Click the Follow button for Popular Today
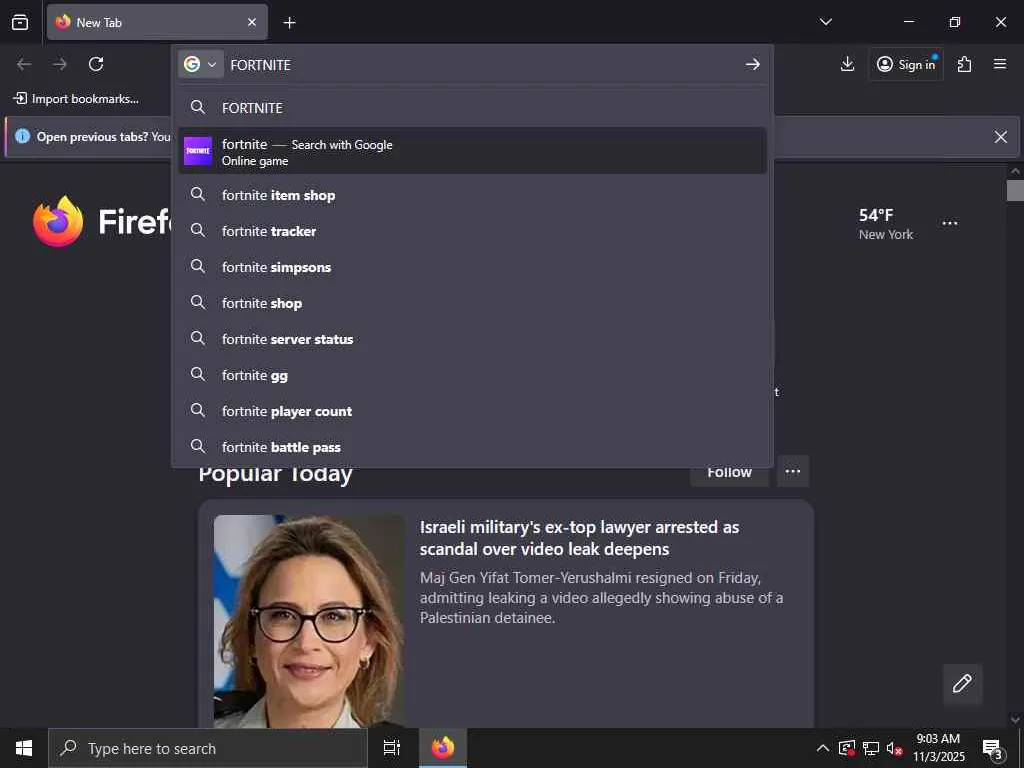The height and width of the screenshot is (768, 1024). [729, 475]
